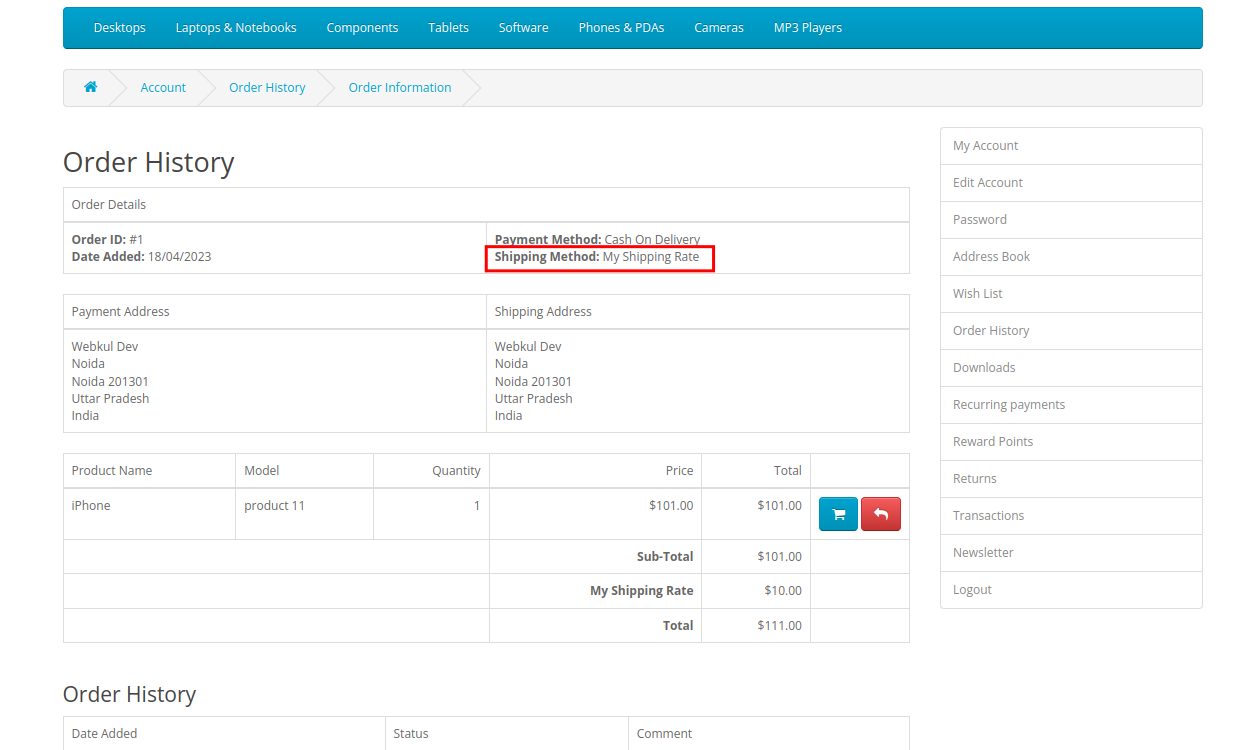
Task: Select the 'product 11' model cell
Action: [305, 514]
